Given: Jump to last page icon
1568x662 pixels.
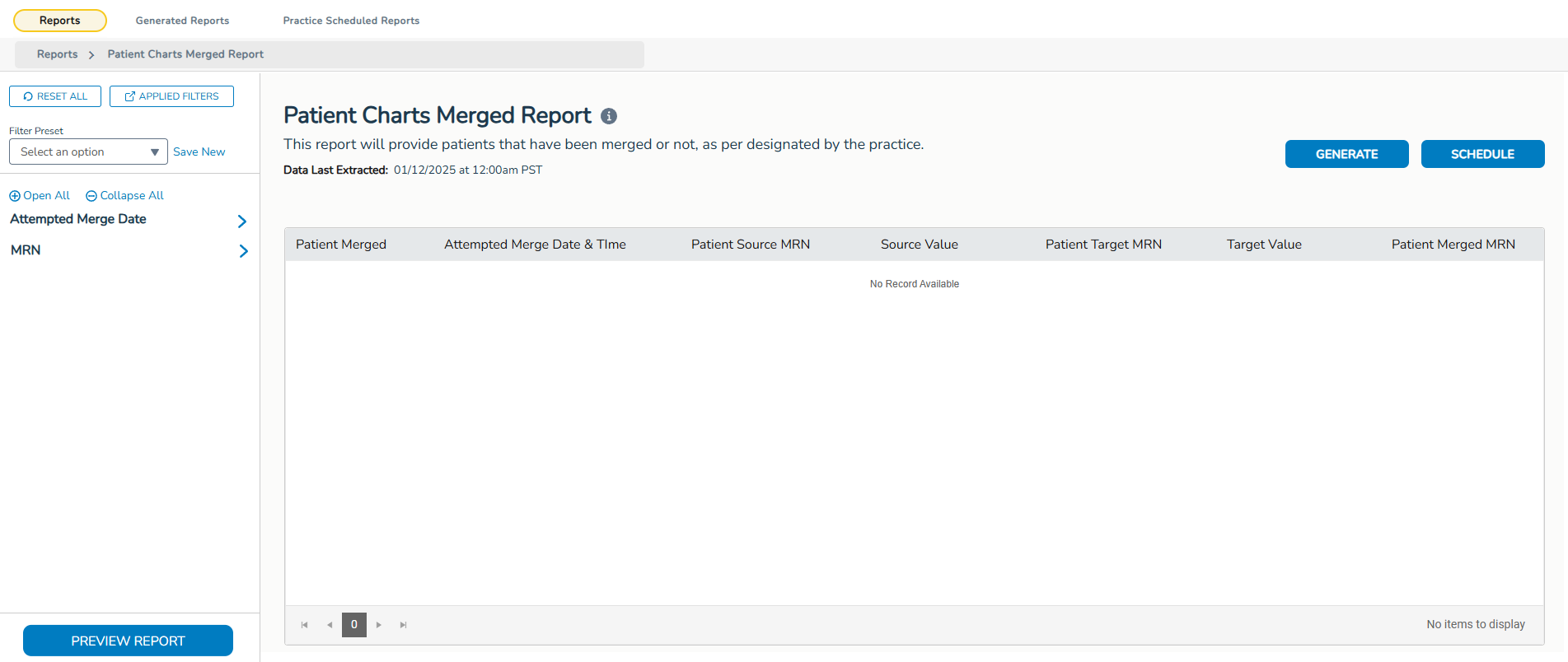Looking at the screenshot, I should point(404,625).
